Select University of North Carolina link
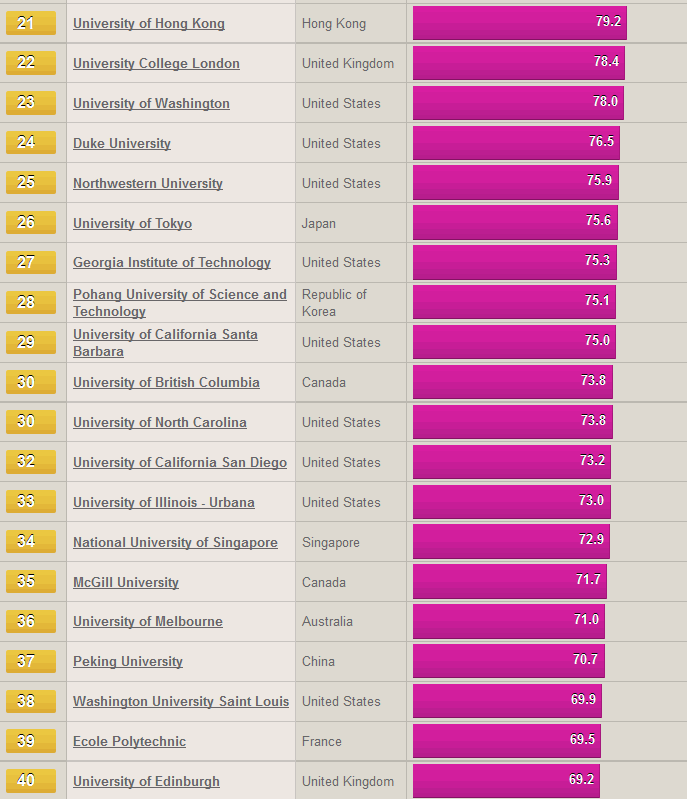 [x=160, y=422]
